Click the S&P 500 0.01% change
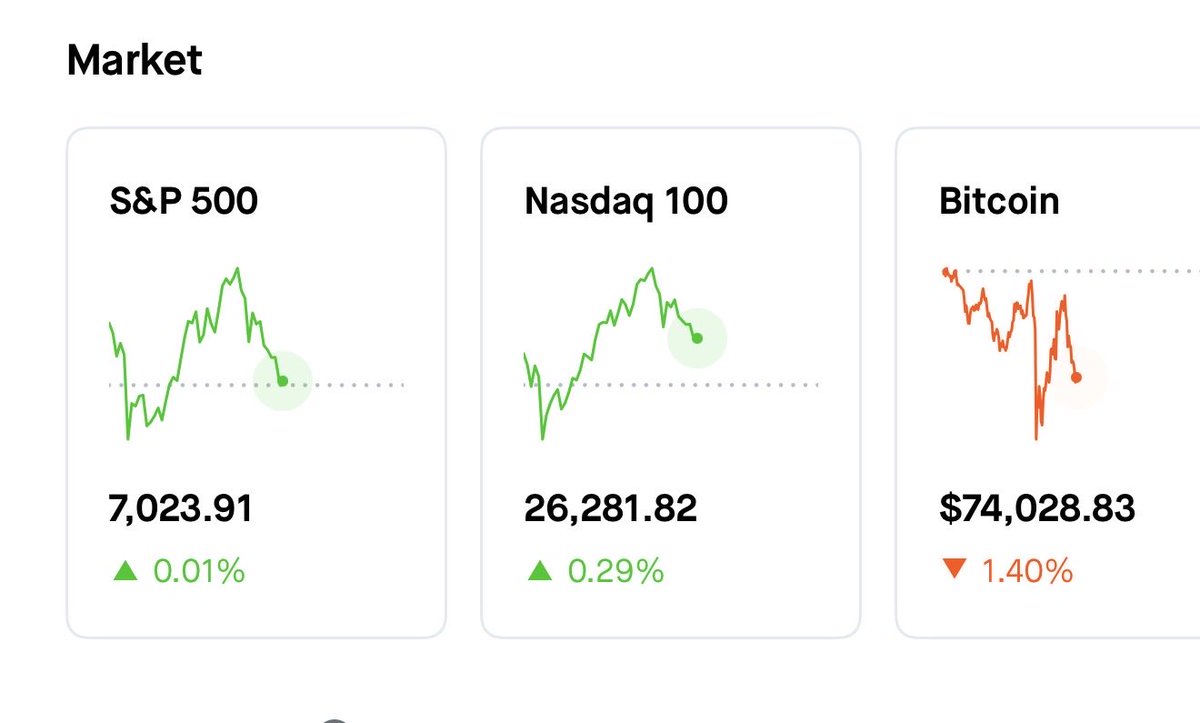 pos(199,572)
